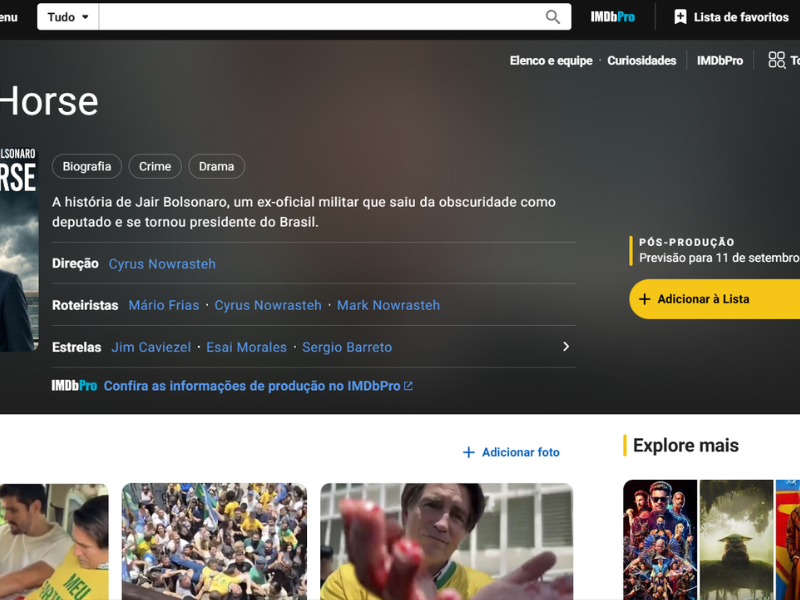Open director Cyrus Nowrasteh's page

(162, 264)
